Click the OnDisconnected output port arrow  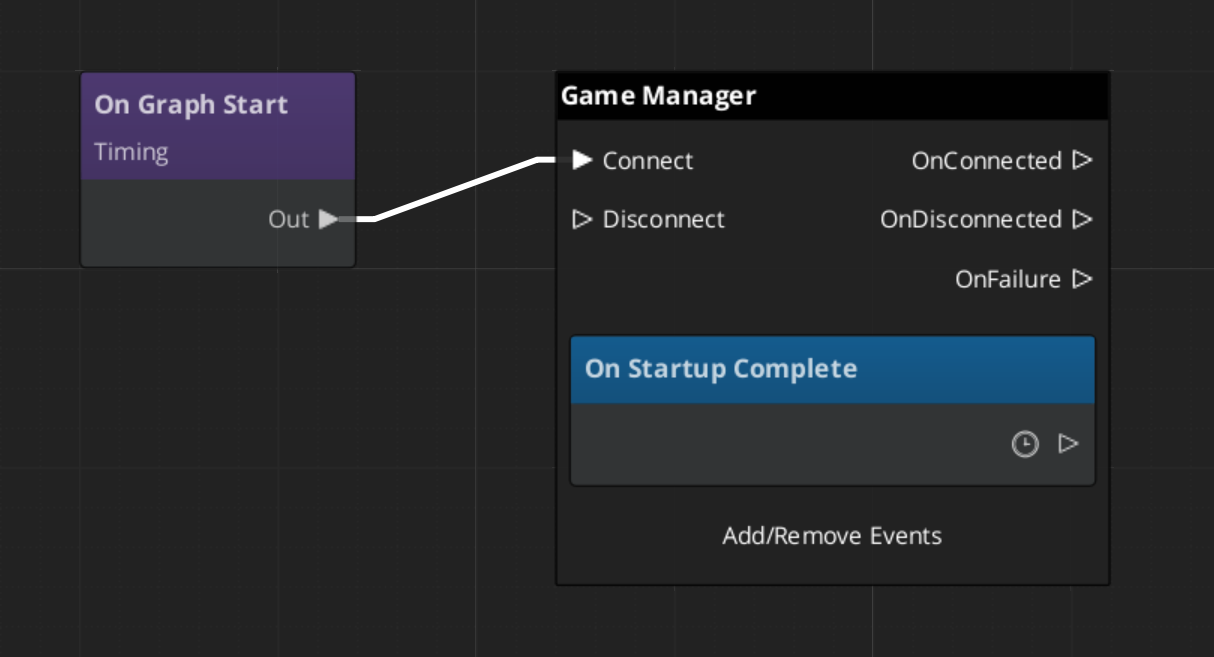[x=1081, y=219]
